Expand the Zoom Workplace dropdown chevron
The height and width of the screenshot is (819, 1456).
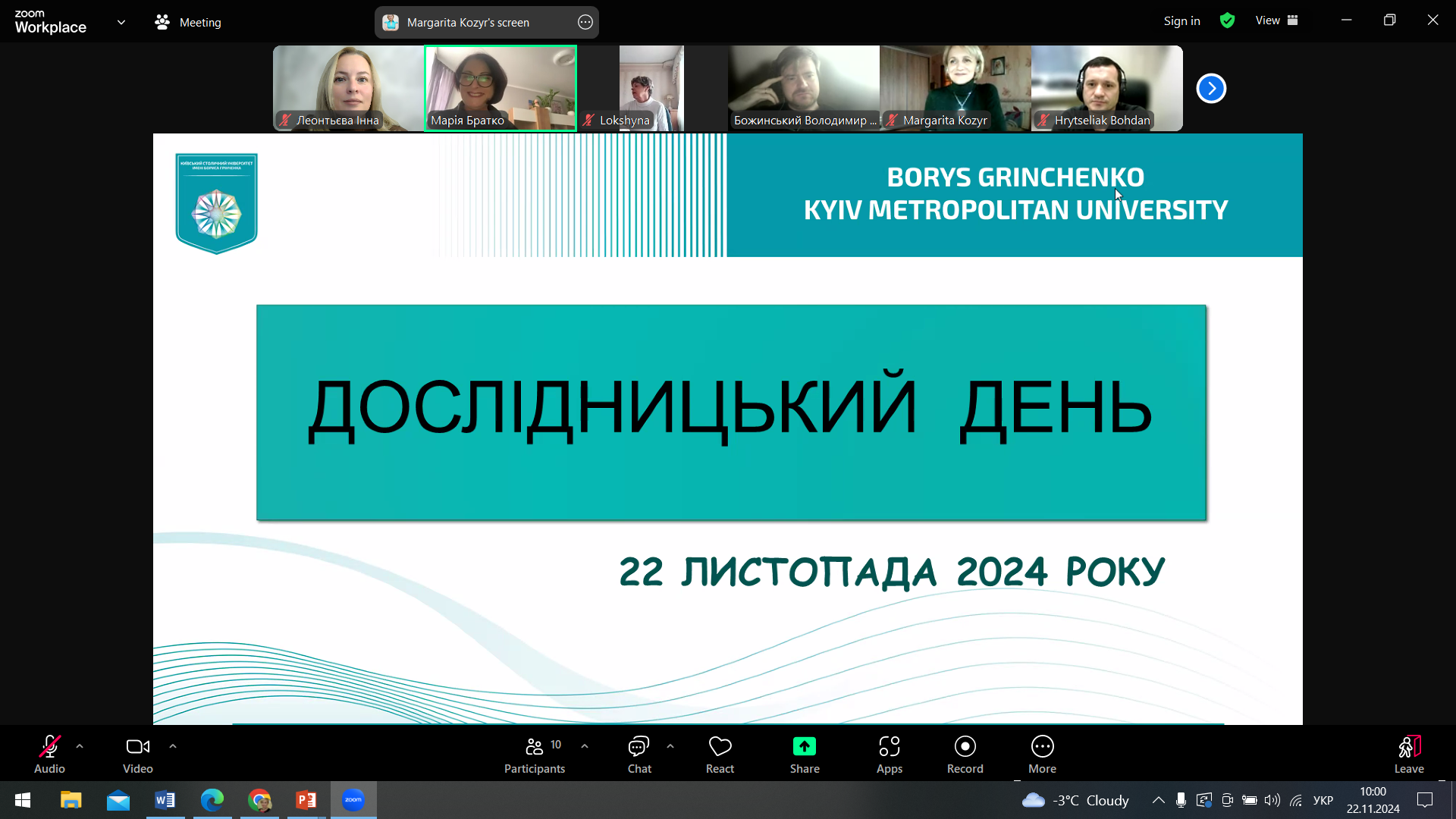121,22
